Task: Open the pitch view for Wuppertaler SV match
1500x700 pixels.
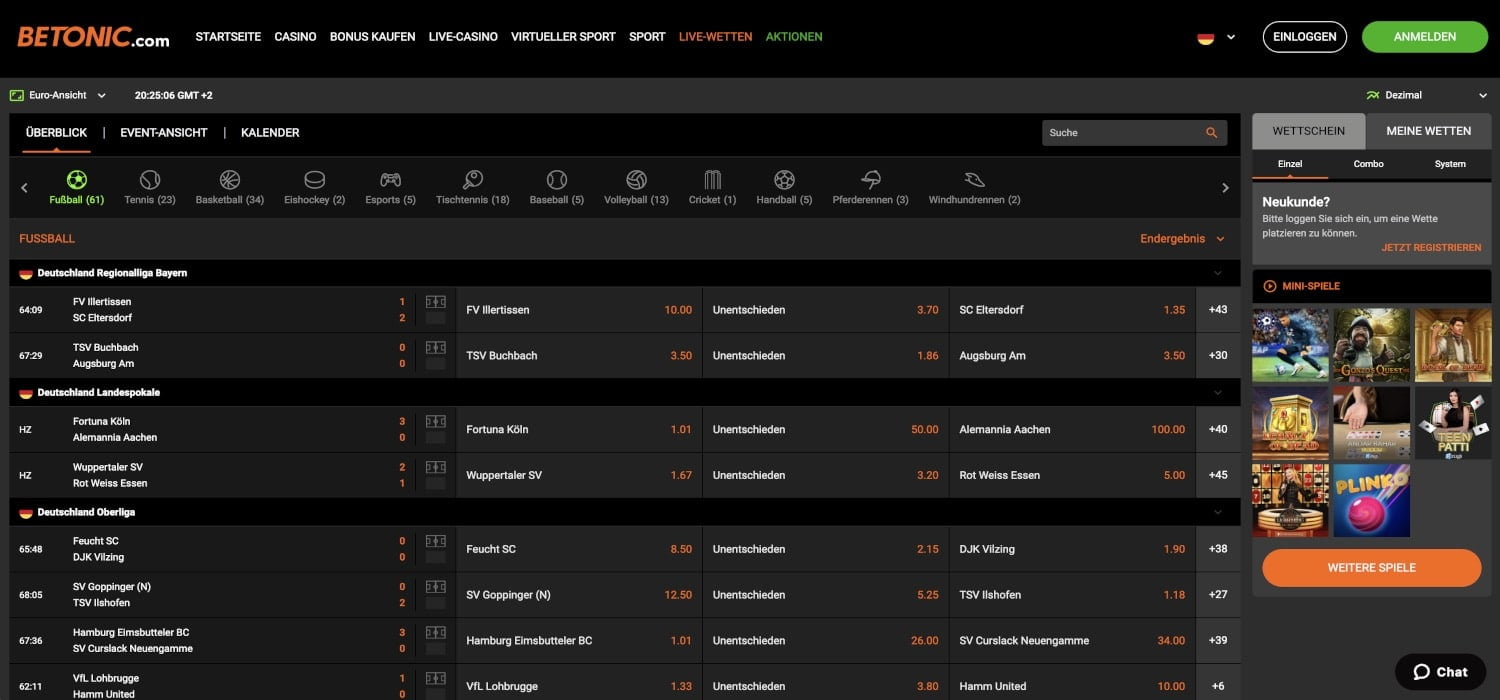Action: (436, 468)
